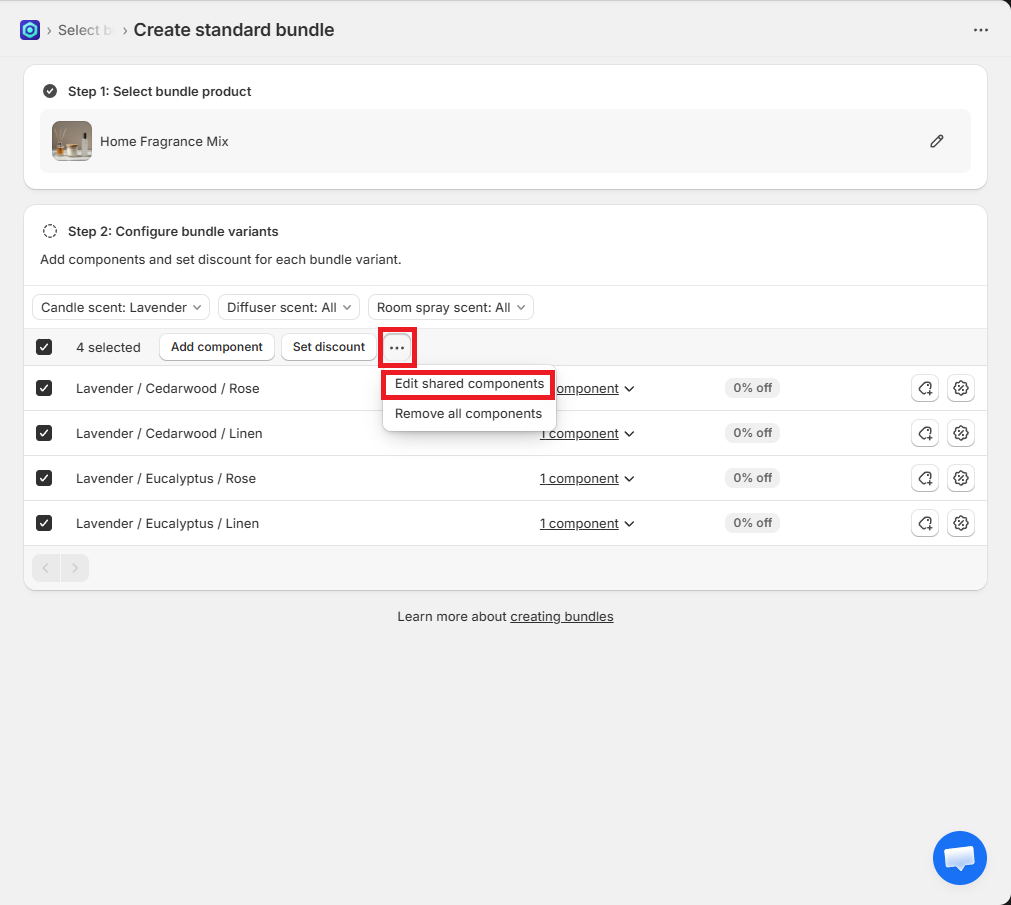This screenshot has width=1011, height=905.
Task: Click add-component icon for Lavender / Eucalyptus / Rose
Action: coord(925,478)
